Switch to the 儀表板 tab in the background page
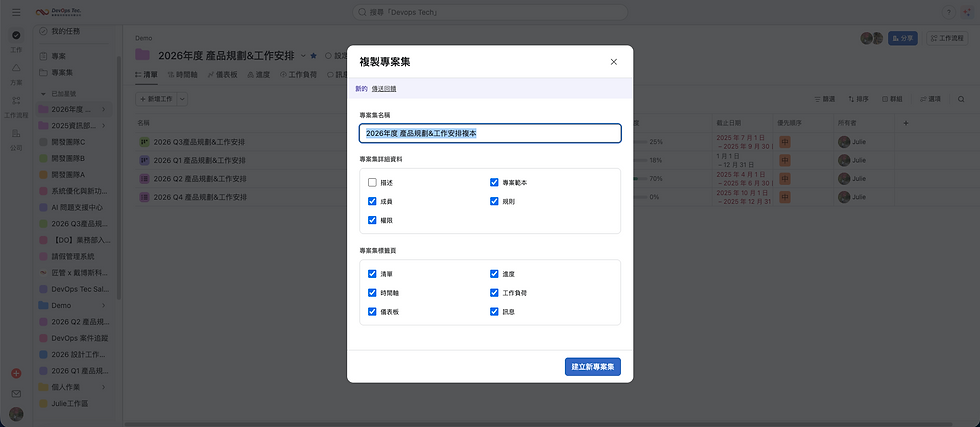 tap(222, 74)
